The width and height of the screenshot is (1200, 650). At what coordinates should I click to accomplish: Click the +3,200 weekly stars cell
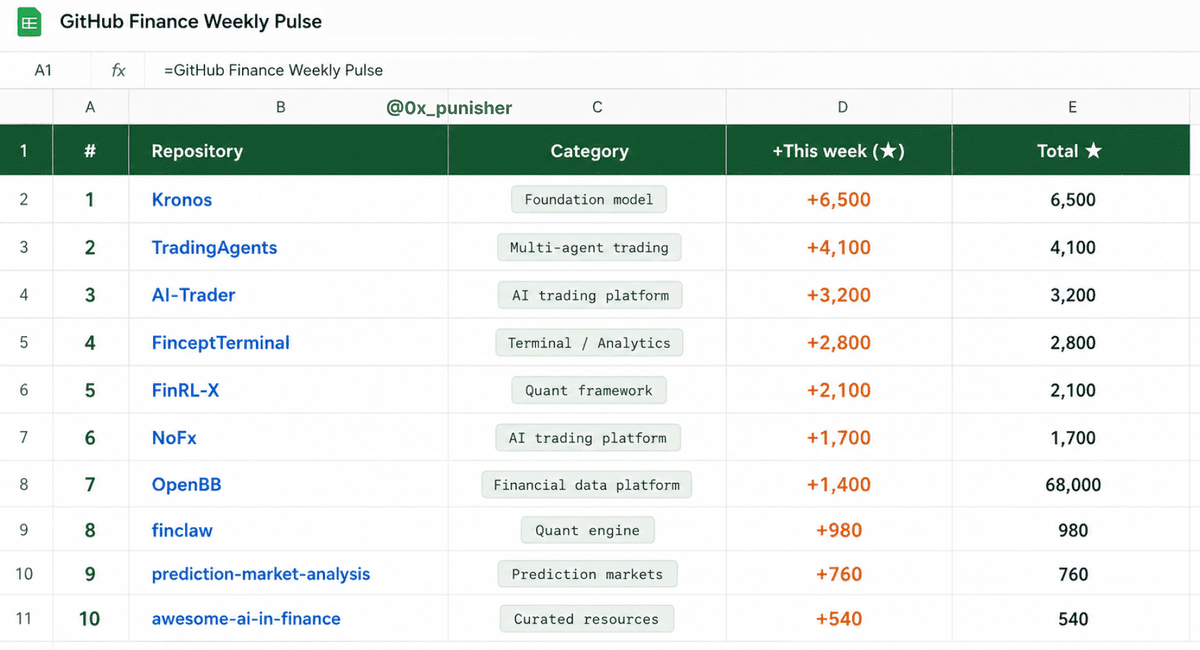coord(839,295)
